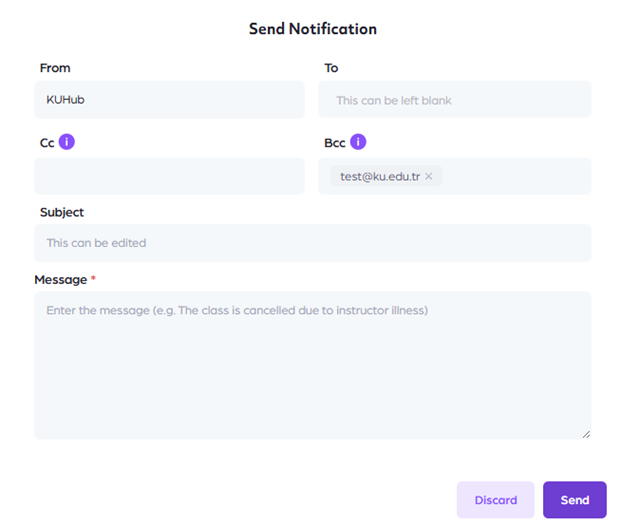621x526 pixels.
Task: Click the From field containing KUHub
Action: click(x=169, y=100)
